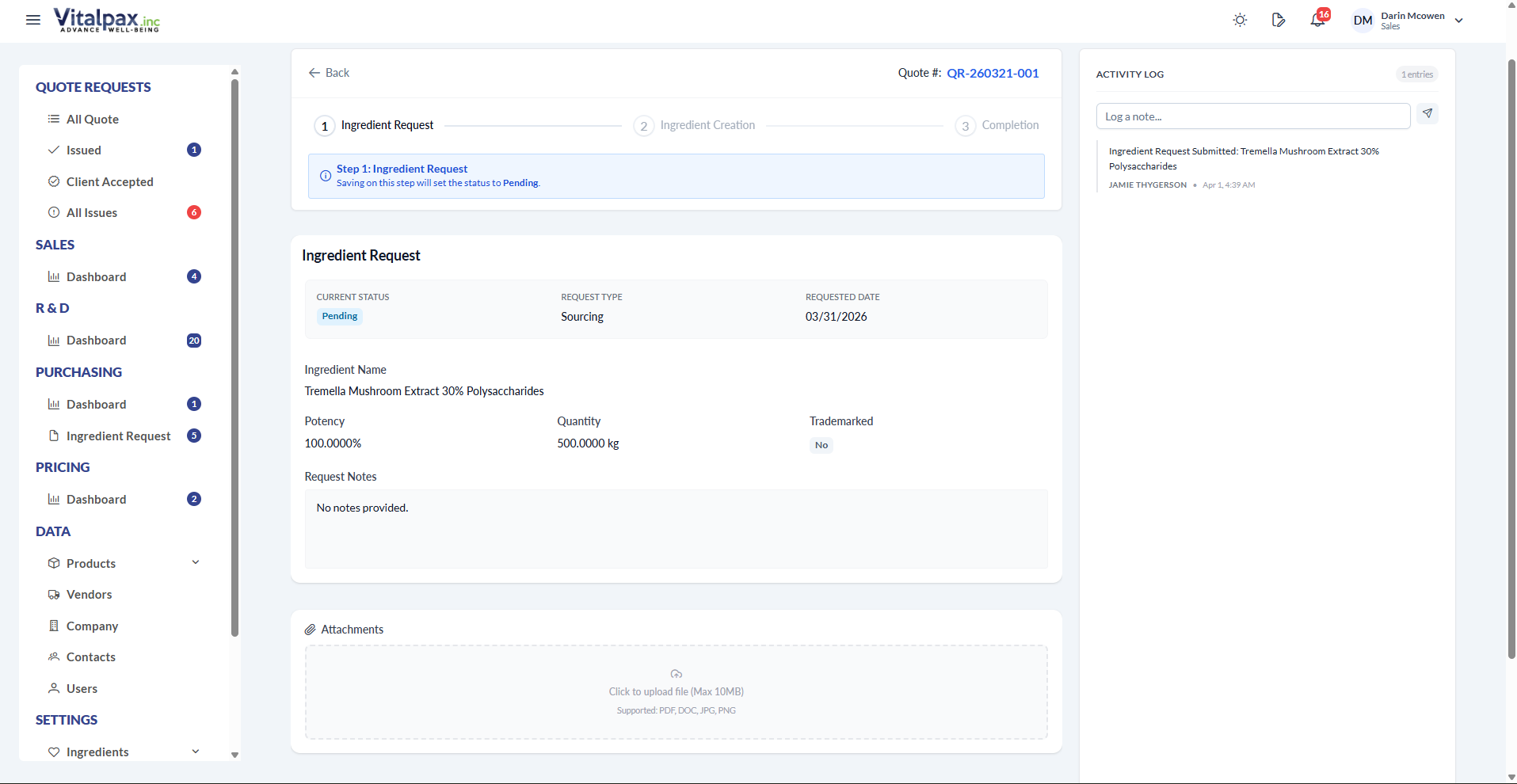Open All Issues in sidebar
This screenshot has width=1517, height=784.
click(92, 212)
